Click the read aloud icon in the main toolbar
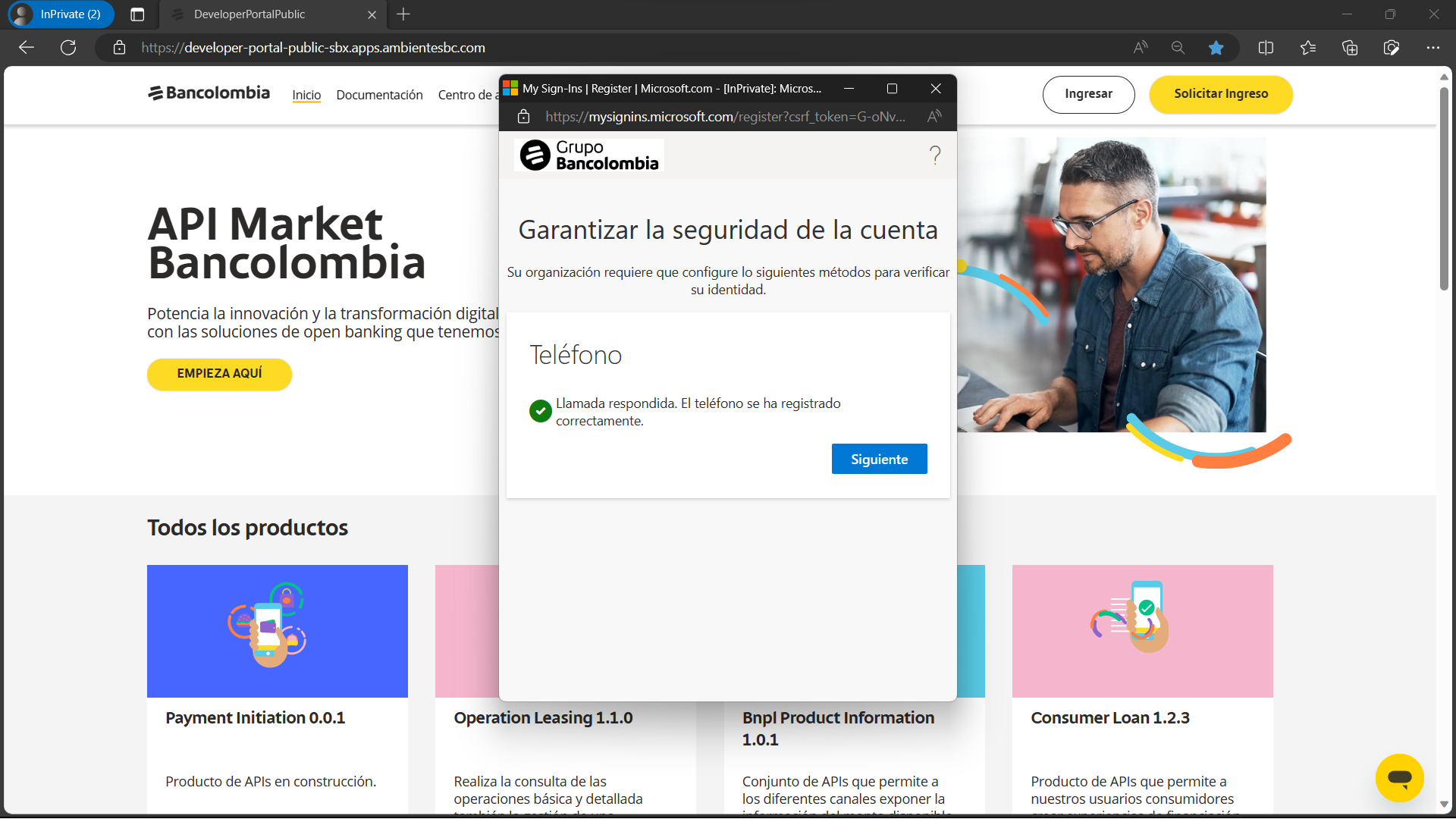This screenshot has width=1456, height=819. click(x=1141, y=48)
